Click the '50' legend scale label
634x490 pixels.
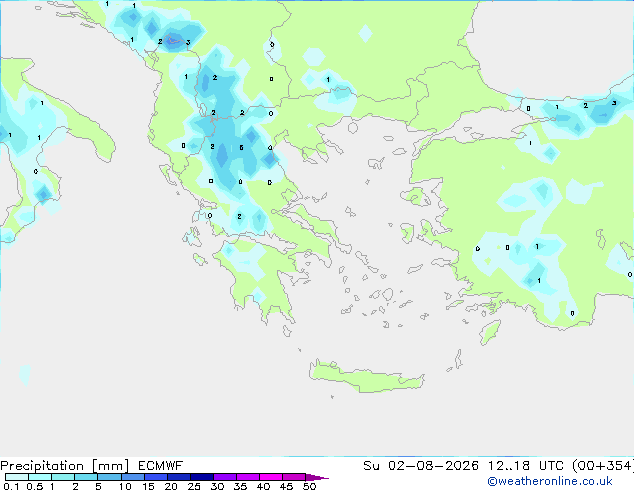310,486
